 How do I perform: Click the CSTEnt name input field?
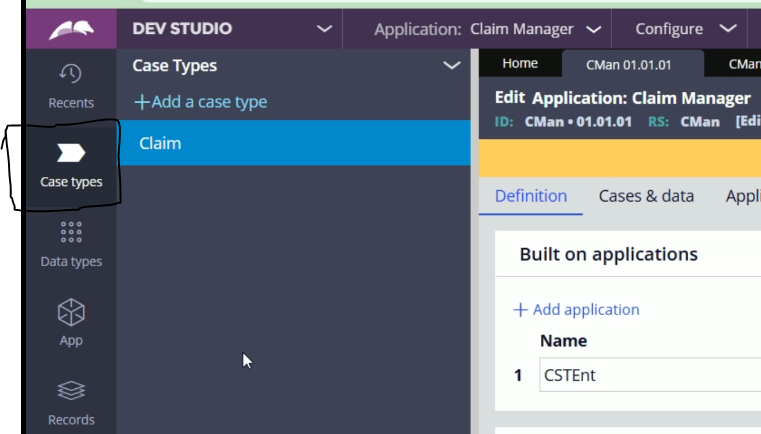click(x=649, y=375)
